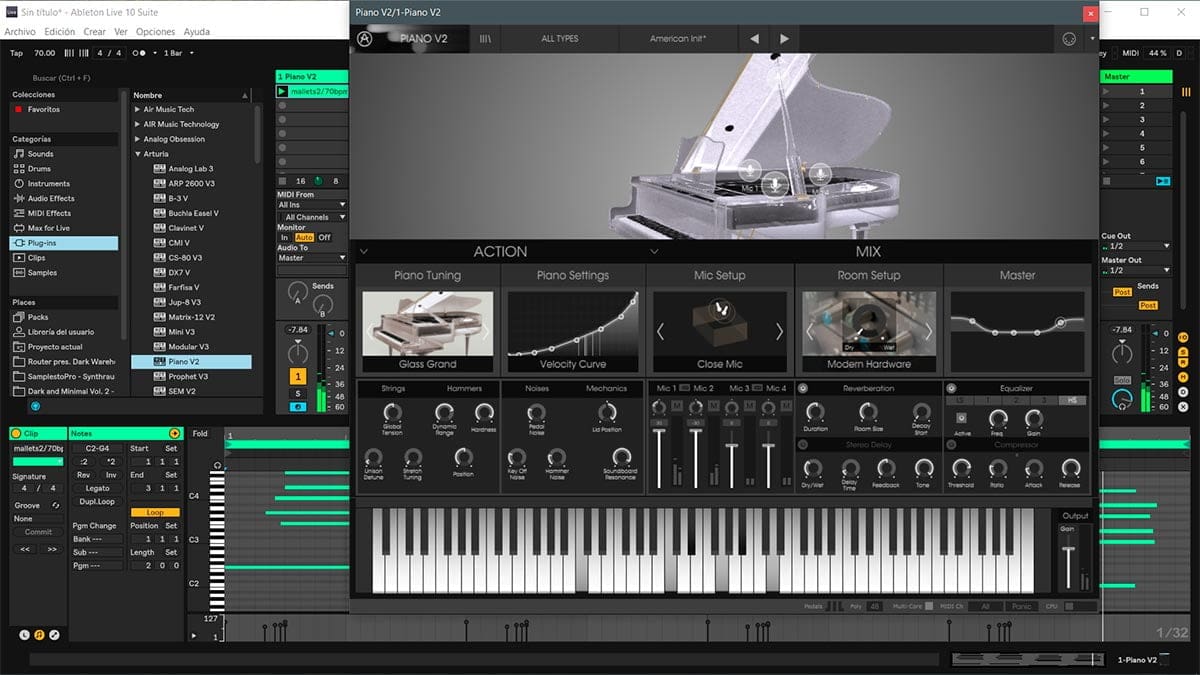Click the Tap tempo button
1200x675 pixels.
coord(16,53)
